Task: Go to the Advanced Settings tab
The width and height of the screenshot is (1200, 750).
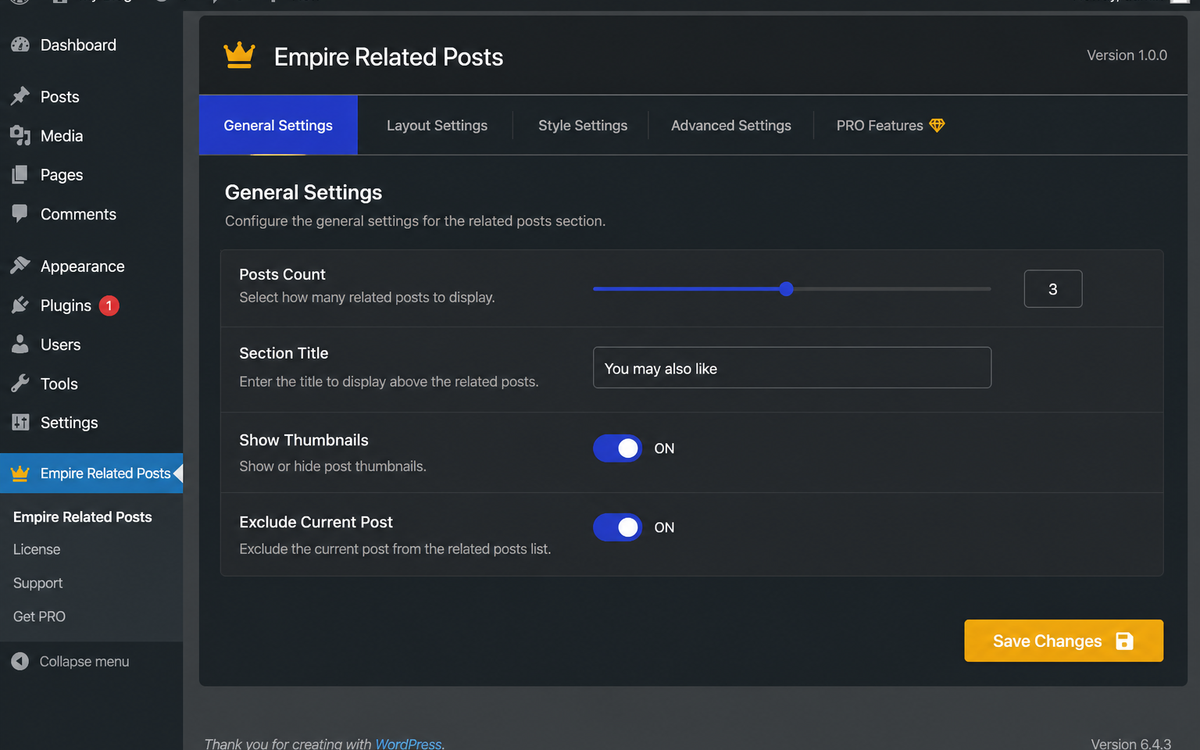Action: (731, 125)
